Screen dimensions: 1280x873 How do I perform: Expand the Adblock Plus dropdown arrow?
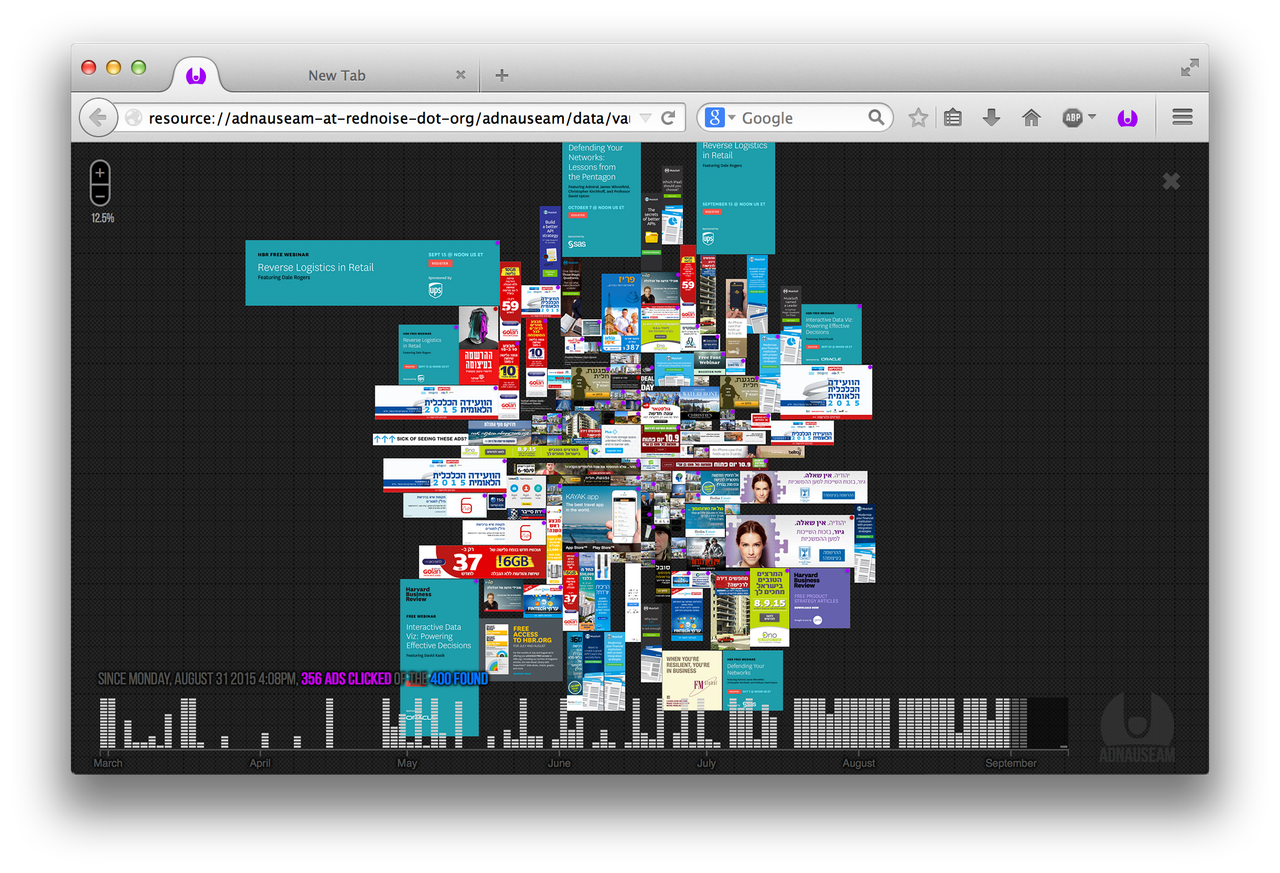click(1092, 118)
